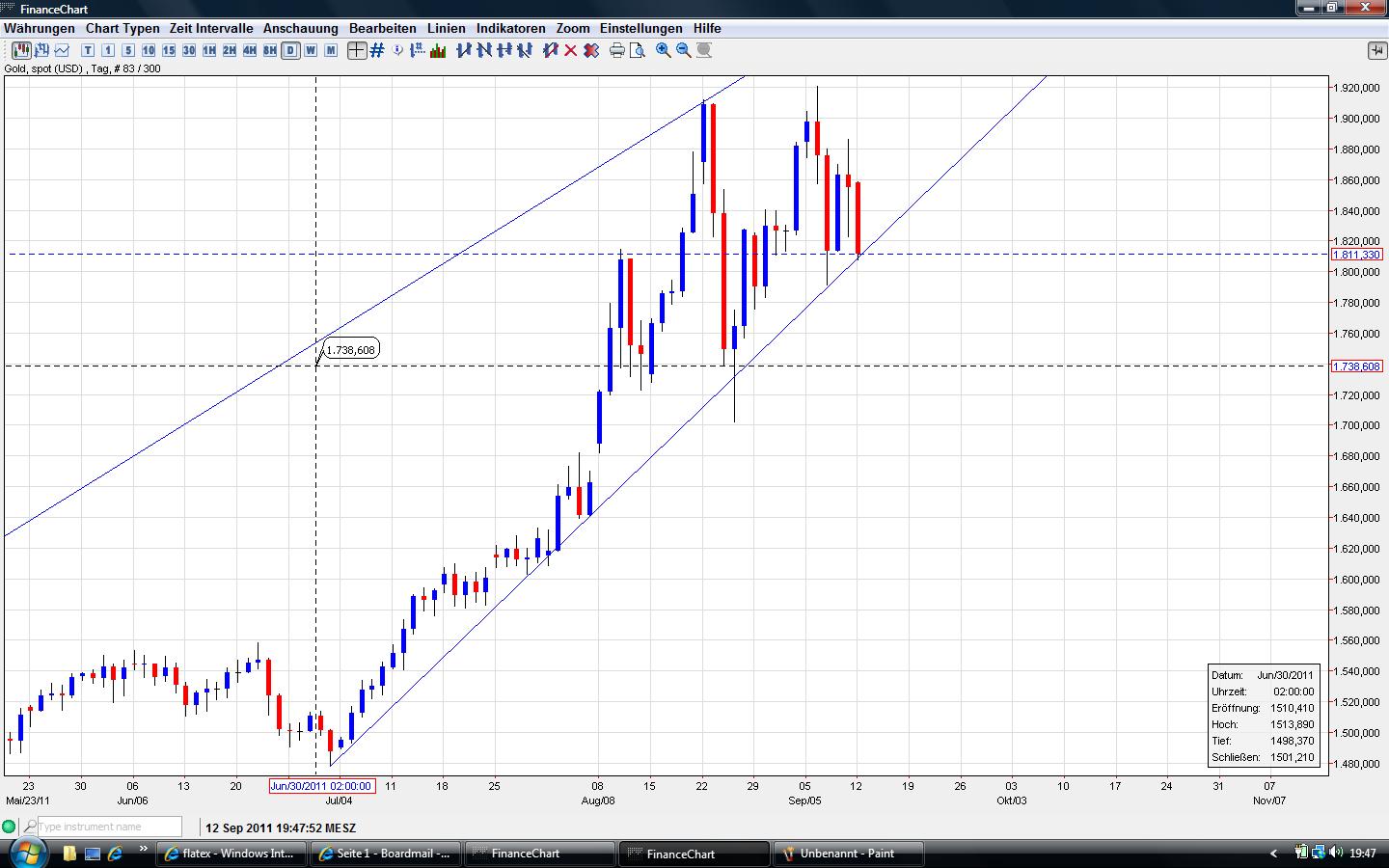Image resolution: width=1389 pixels, height=868 pixels.
Task: Select the fourth diagonal line drawing tool
Action: [x=525, y=50]
